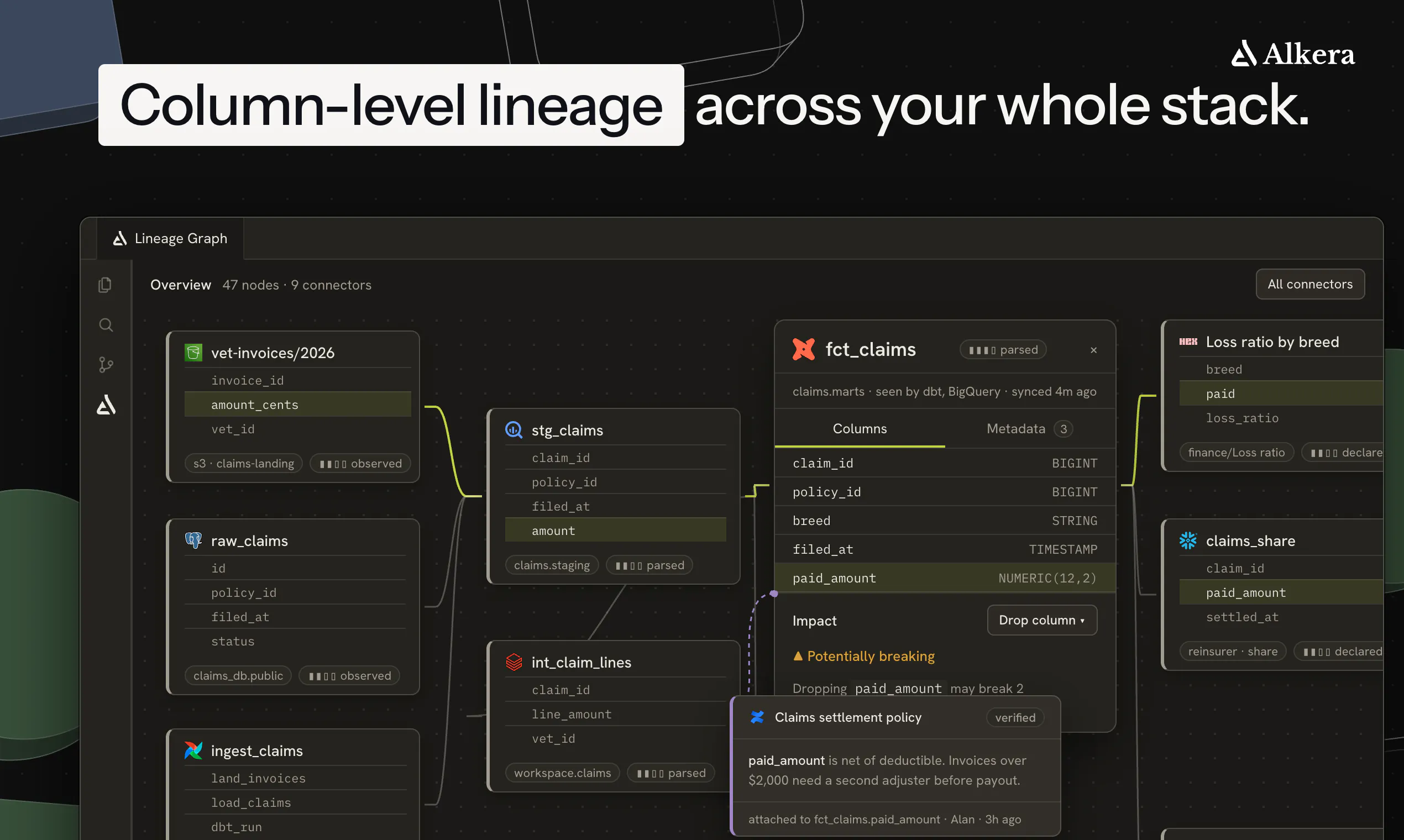
Task: Open the git branch sidebar icon
Action: 106,365
